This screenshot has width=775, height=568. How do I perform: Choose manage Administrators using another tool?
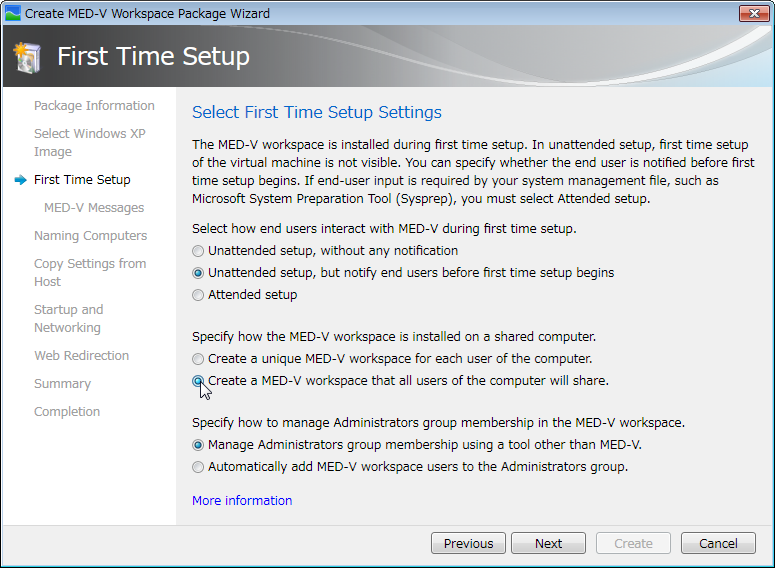coord(198,445)
